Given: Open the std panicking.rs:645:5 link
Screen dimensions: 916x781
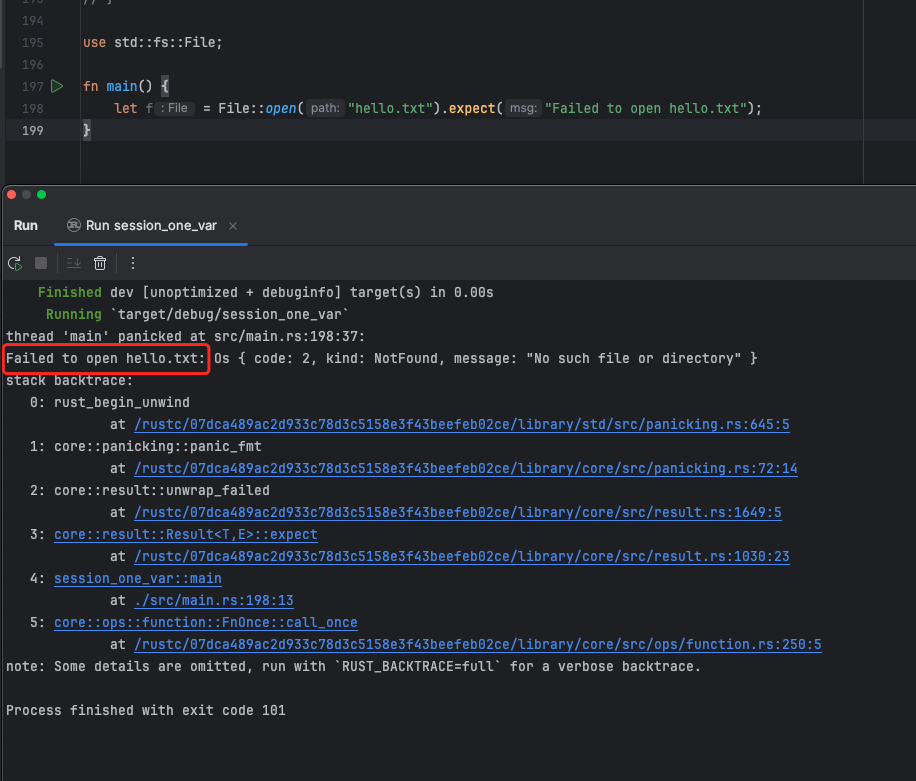Looking at the screenshot, I should (462, 425).
